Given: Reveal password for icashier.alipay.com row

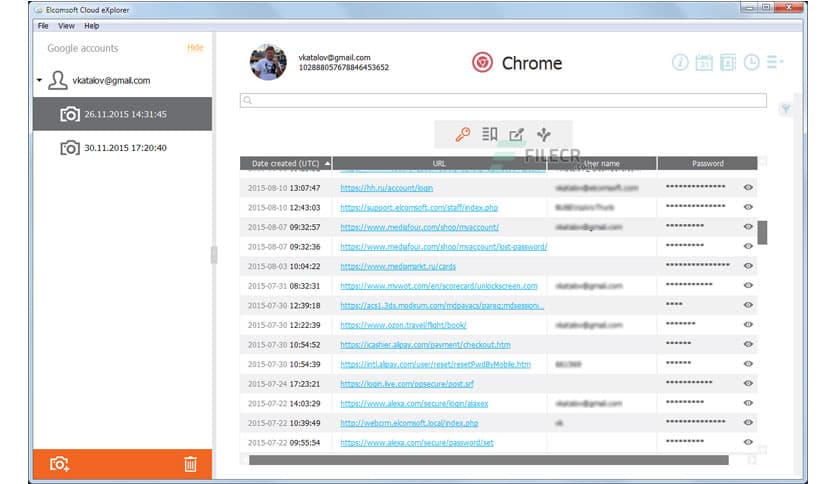Looking at the screenshot, I should 748,344.
